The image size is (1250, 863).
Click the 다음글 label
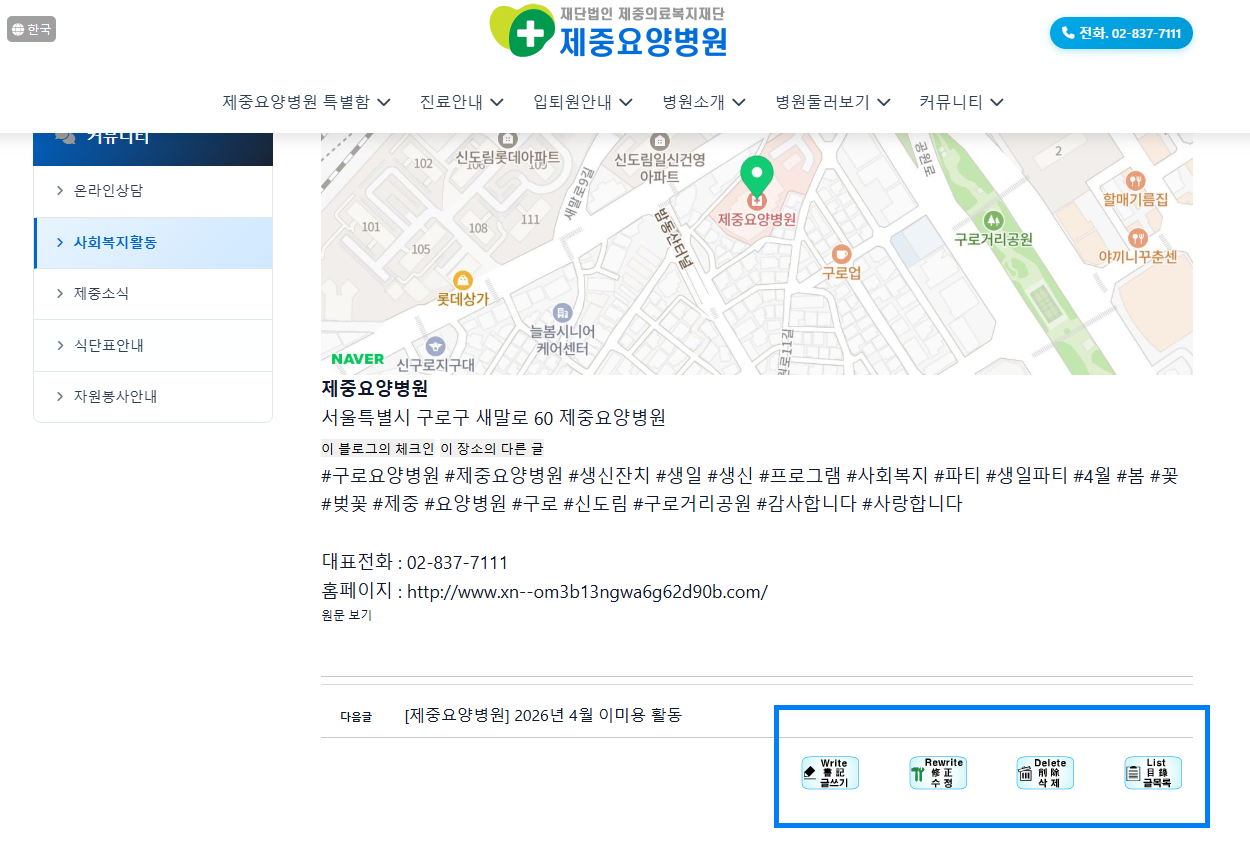355,717
